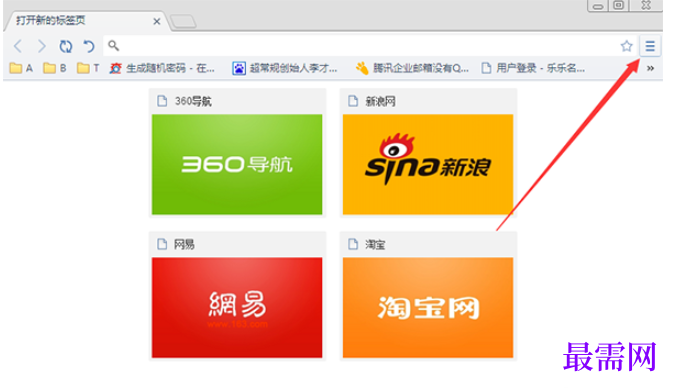
Task: Click the page icon beside 360导航
Action: coord(162,101)
